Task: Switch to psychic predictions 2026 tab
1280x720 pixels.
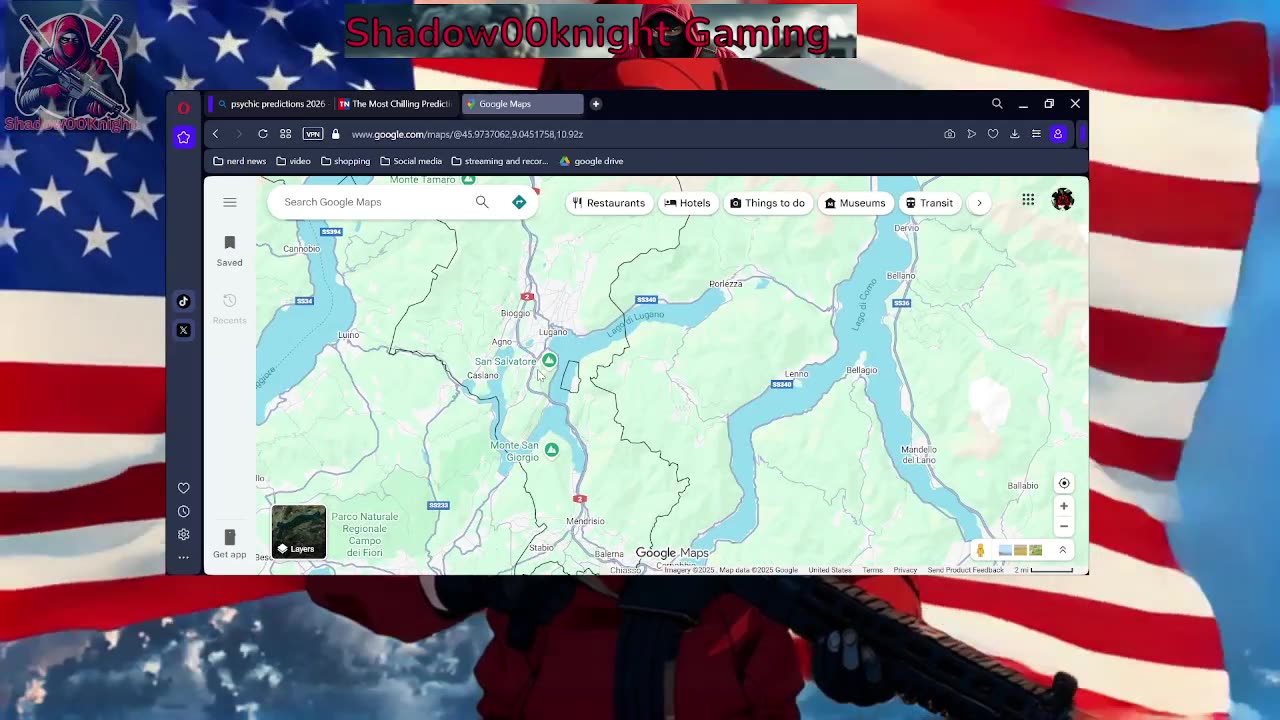Action: coord(271,104)
